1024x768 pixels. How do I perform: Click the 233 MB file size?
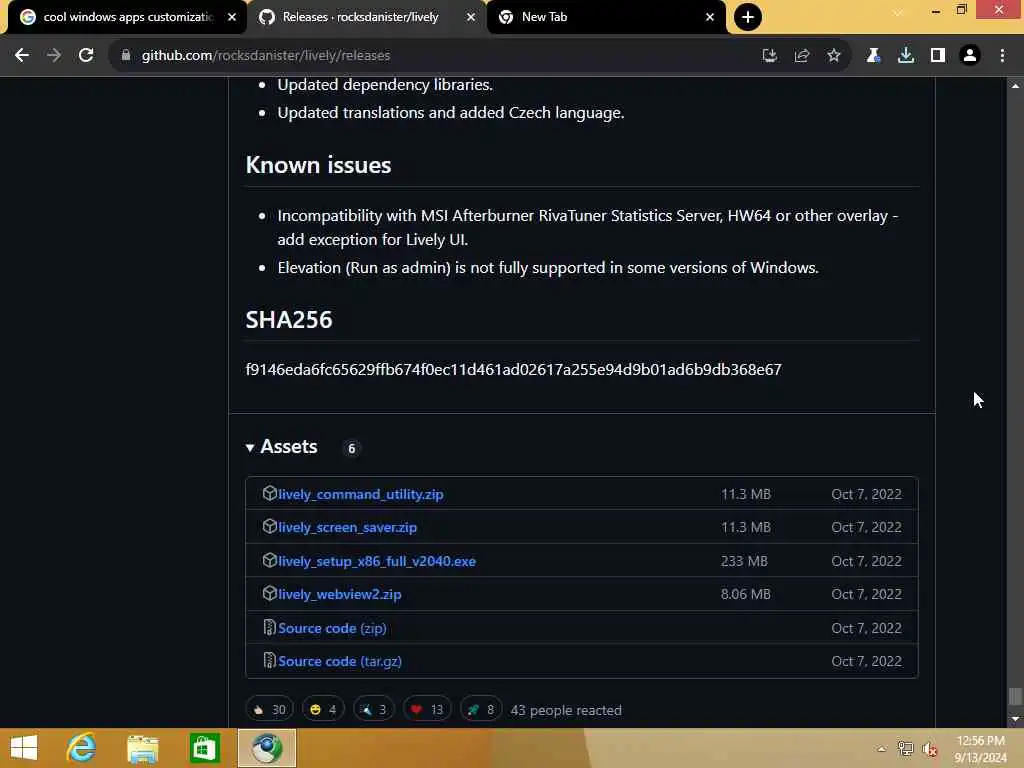click(x=744, y=562)
